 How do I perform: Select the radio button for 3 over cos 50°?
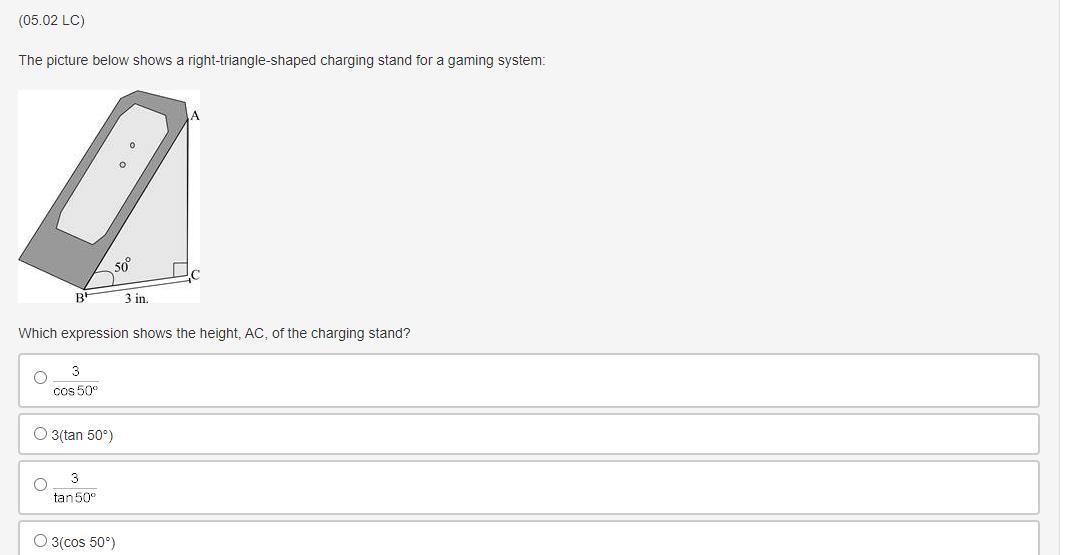click(41, 377)
